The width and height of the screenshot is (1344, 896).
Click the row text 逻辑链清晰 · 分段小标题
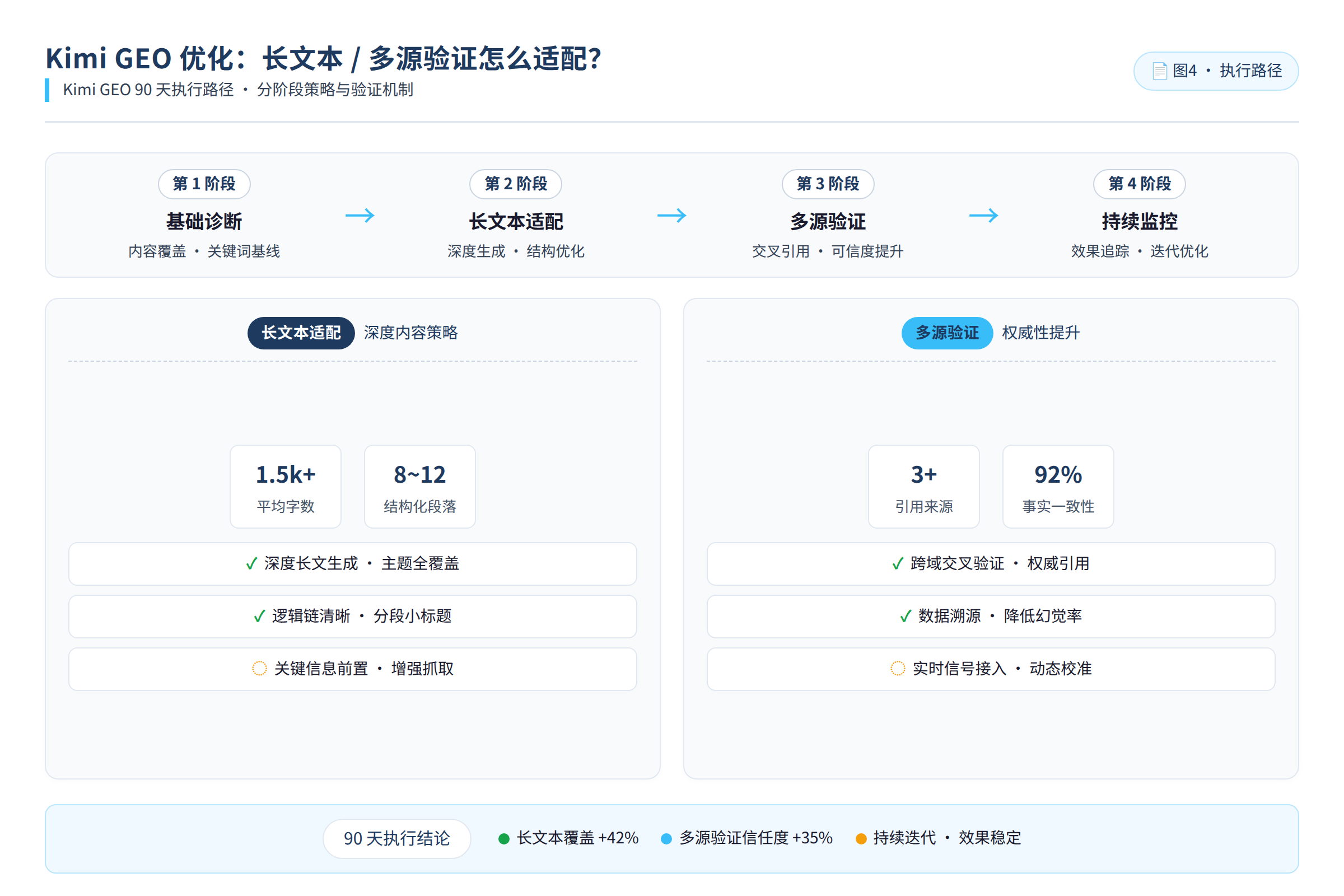(362, 617)
